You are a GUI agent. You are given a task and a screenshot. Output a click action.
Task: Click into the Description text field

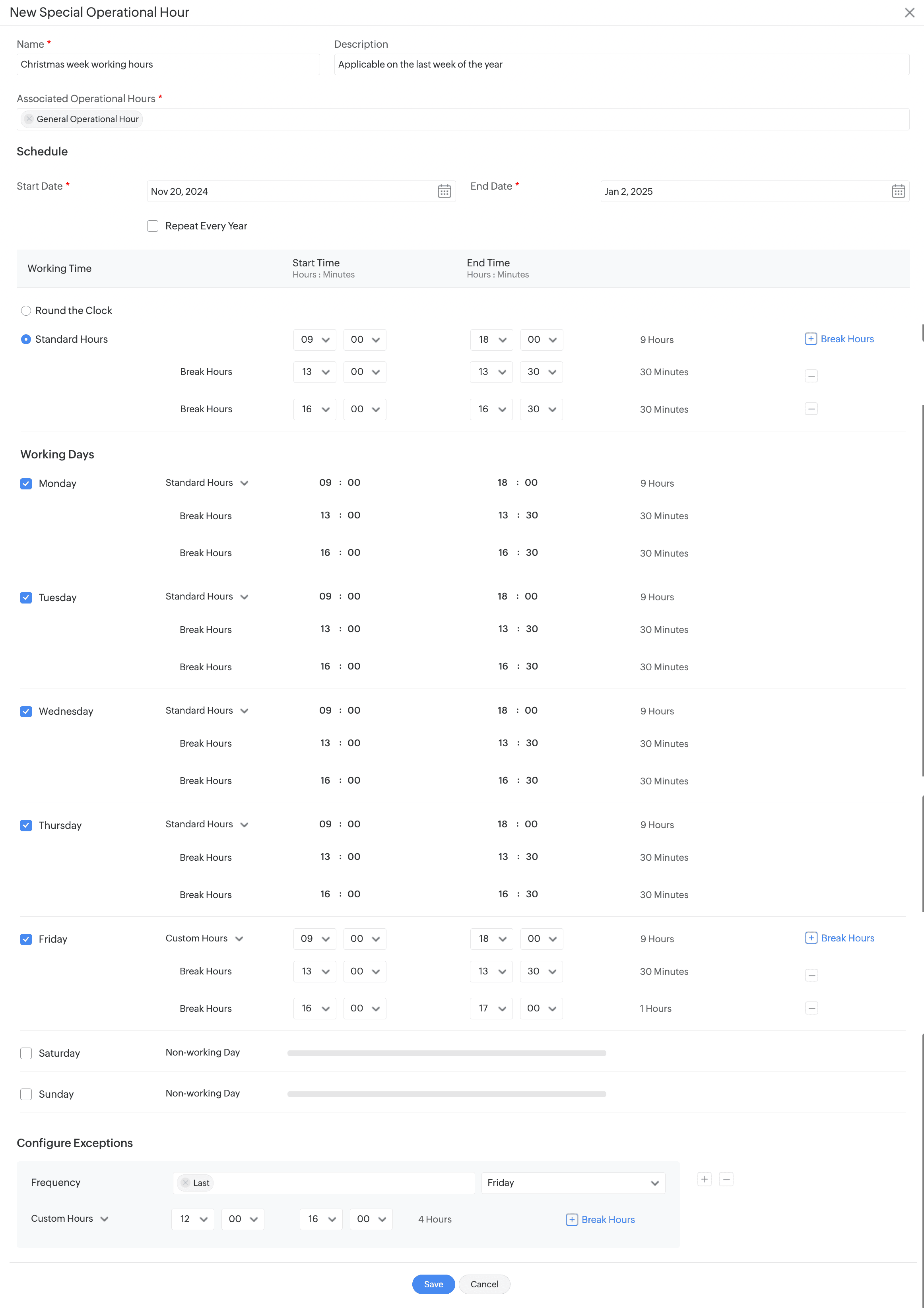click(621, 64)
